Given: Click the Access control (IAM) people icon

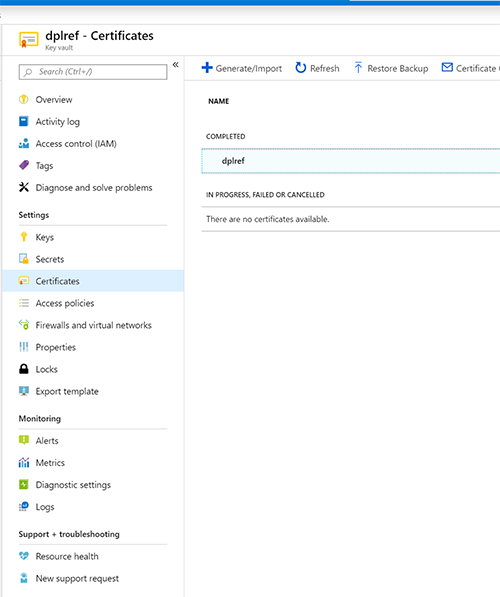Looking at the screenshot, I should click(24, 144).
